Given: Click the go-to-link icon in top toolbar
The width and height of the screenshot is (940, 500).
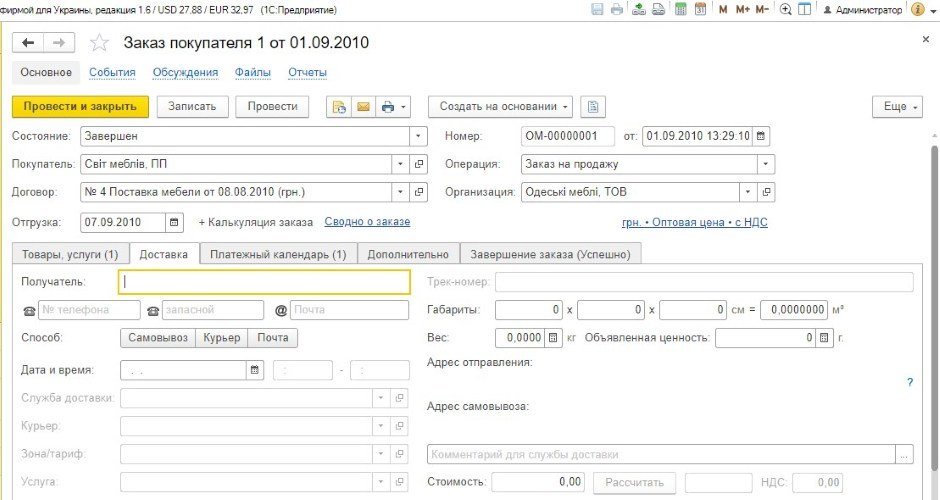Looking at the screenshot, I should (658, 9).
